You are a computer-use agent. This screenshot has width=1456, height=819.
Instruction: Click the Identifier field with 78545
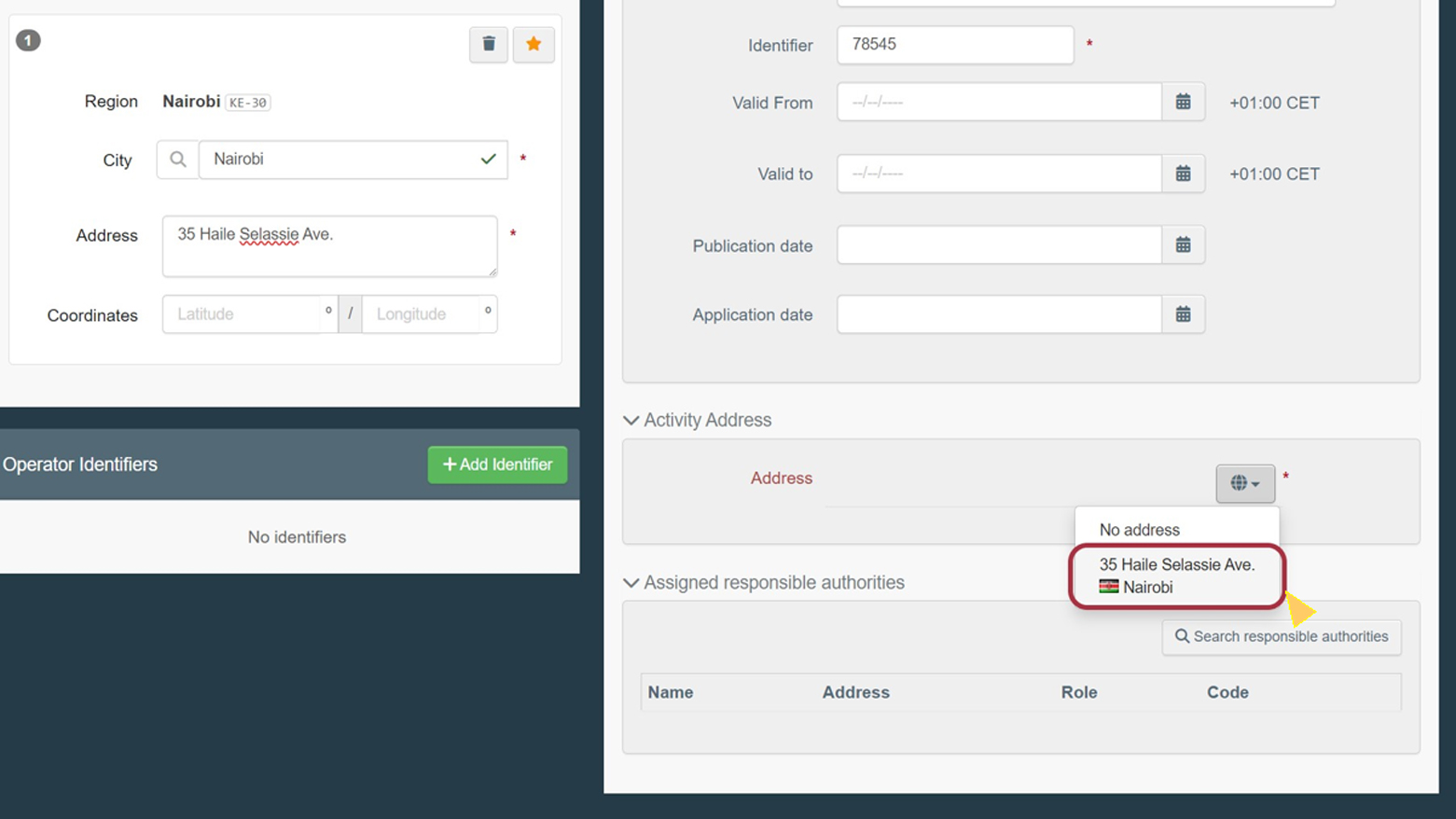coord(955,45)
